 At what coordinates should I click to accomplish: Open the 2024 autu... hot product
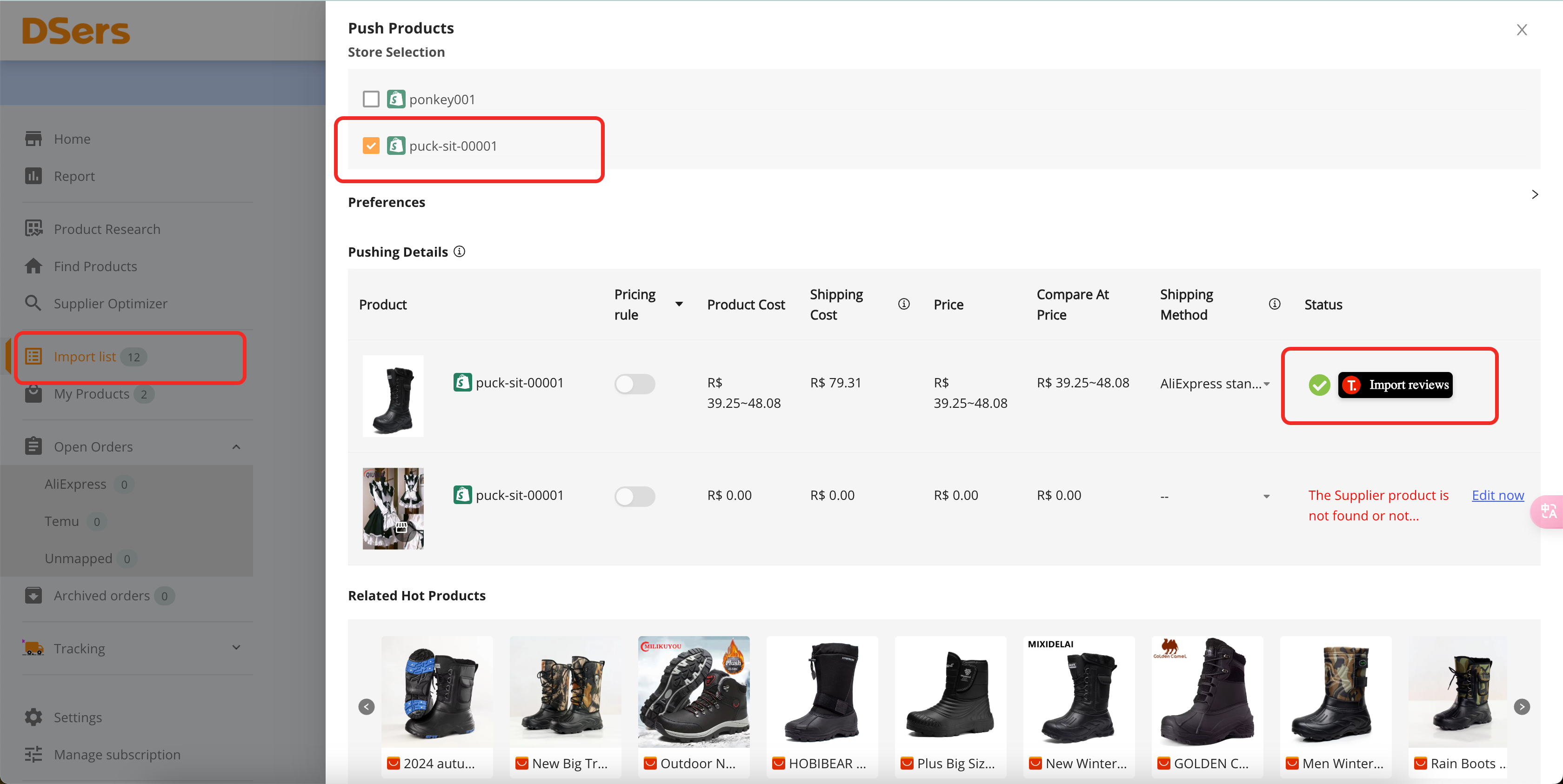coord(437,707)
